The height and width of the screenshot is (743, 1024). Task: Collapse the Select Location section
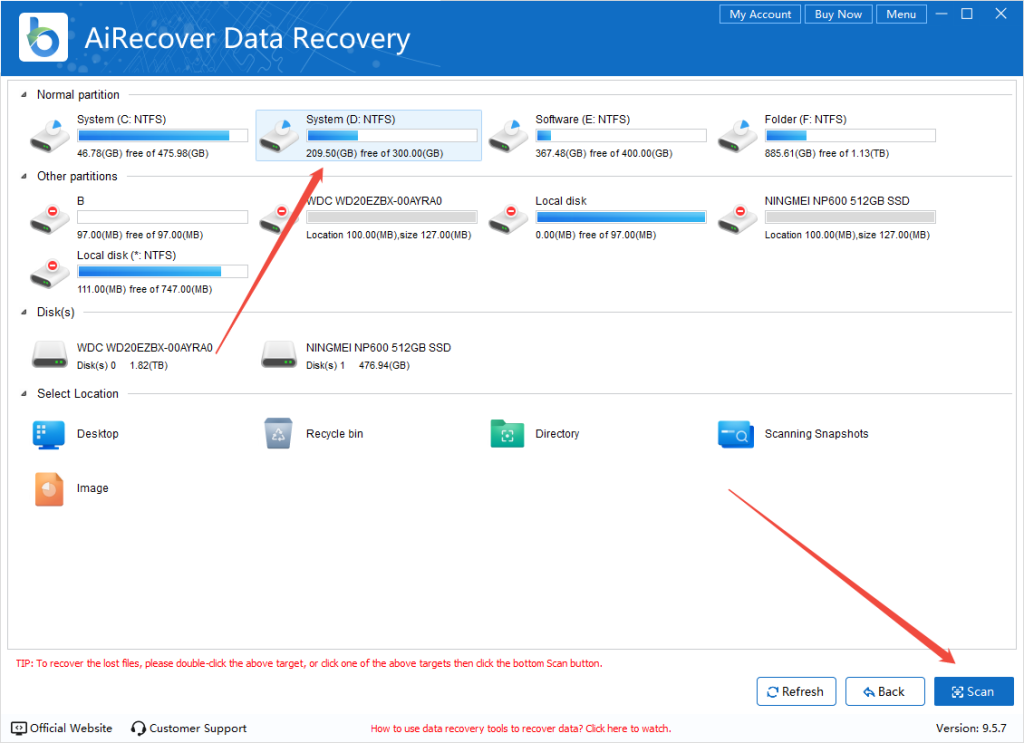[24, 394]
